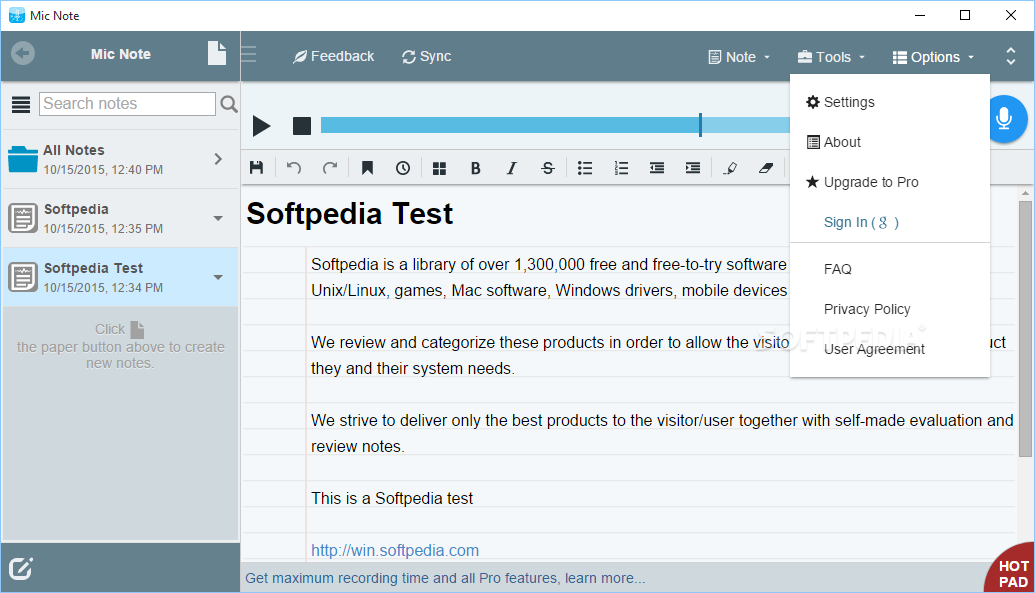Select the Softpedia note in list
The width and height of the screenshot is (1035, 593).
[x=120, y=219]
